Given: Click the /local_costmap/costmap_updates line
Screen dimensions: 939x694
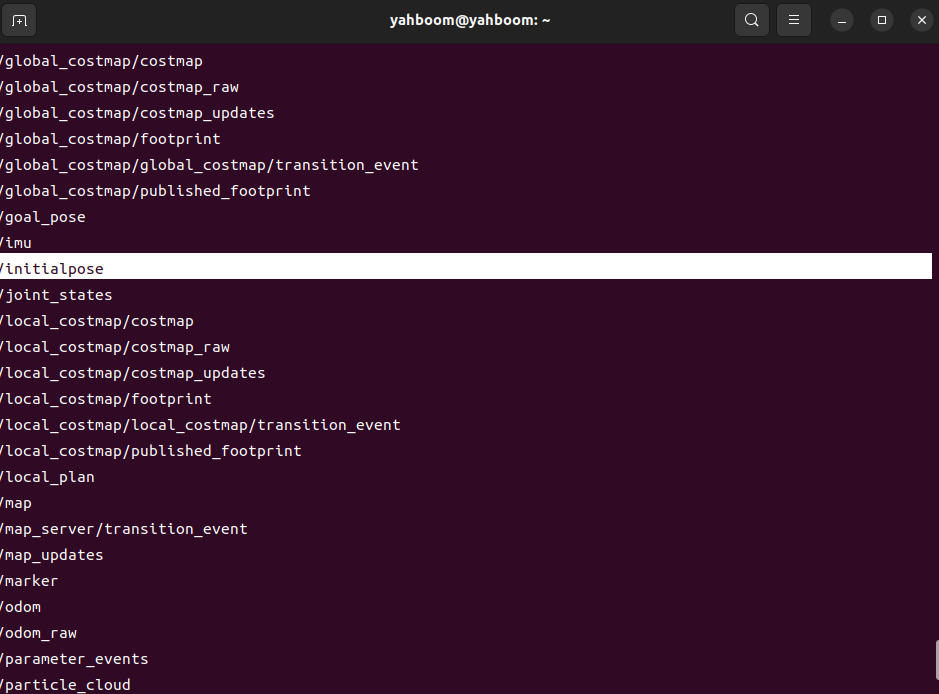Looking at the screenshot, I should pyautogui.click(x=132, y=373).
